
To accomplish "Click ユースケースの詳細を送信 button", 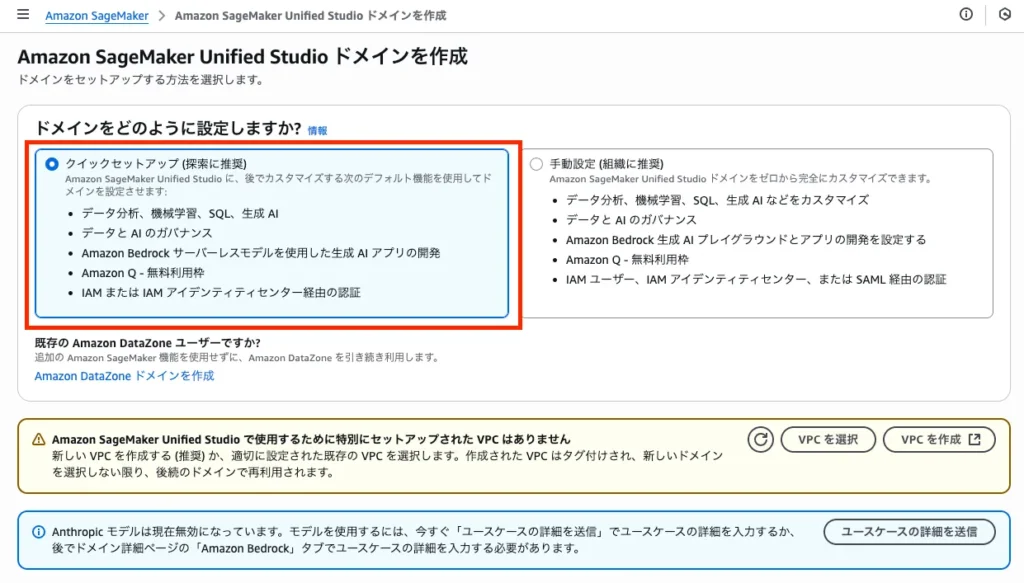I will point(909,532).
